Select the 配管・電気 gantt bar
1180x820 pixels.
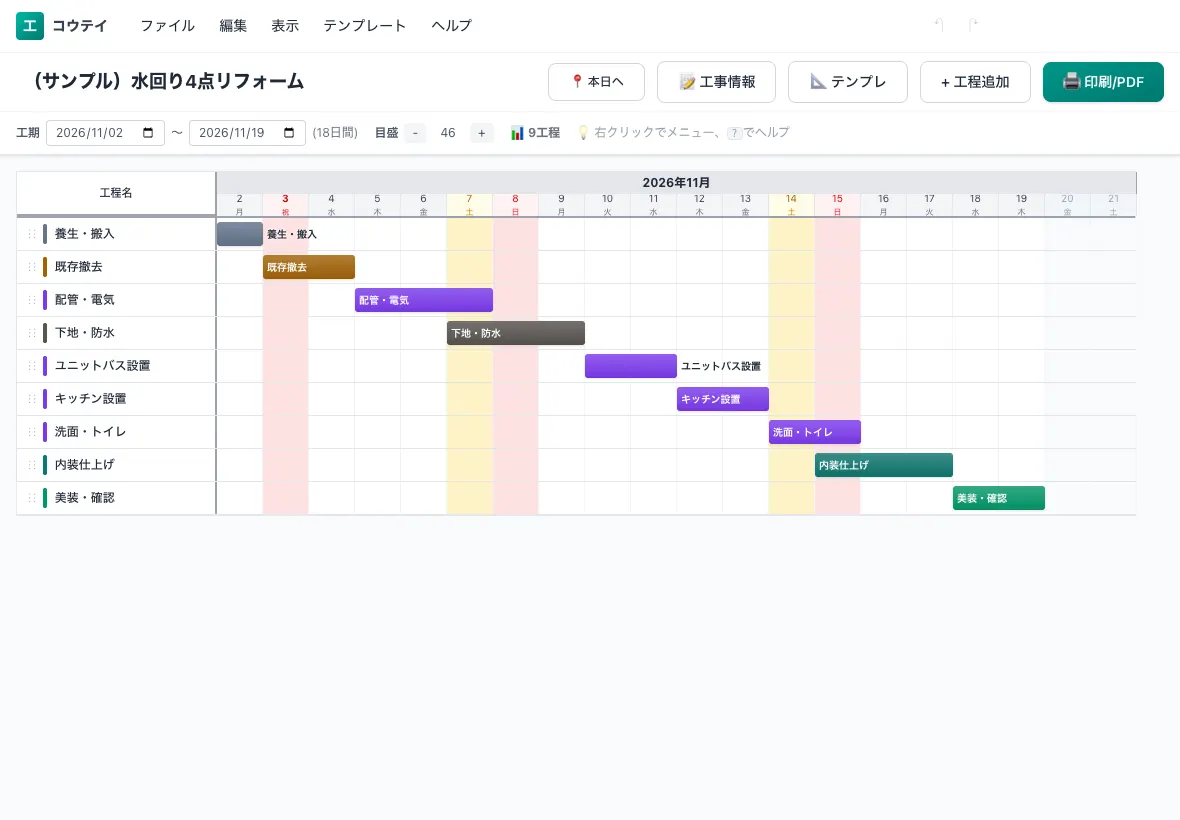pyautogui.click(x=424, y=300)
